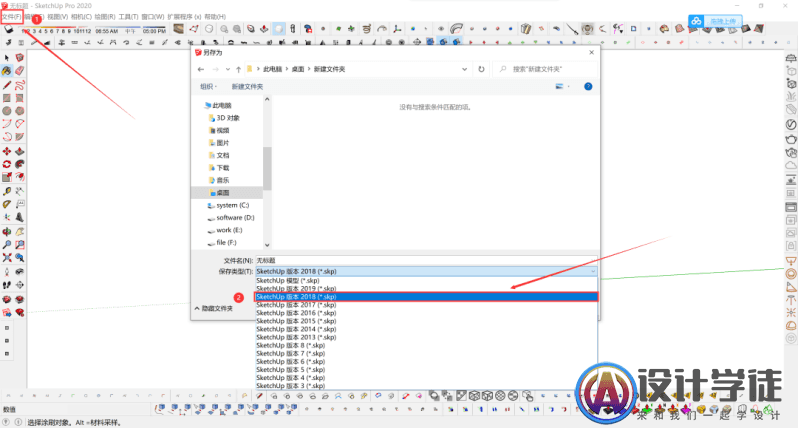Choose the Circle drawing tool
The image size is (798, 428).
click(7, 110)
